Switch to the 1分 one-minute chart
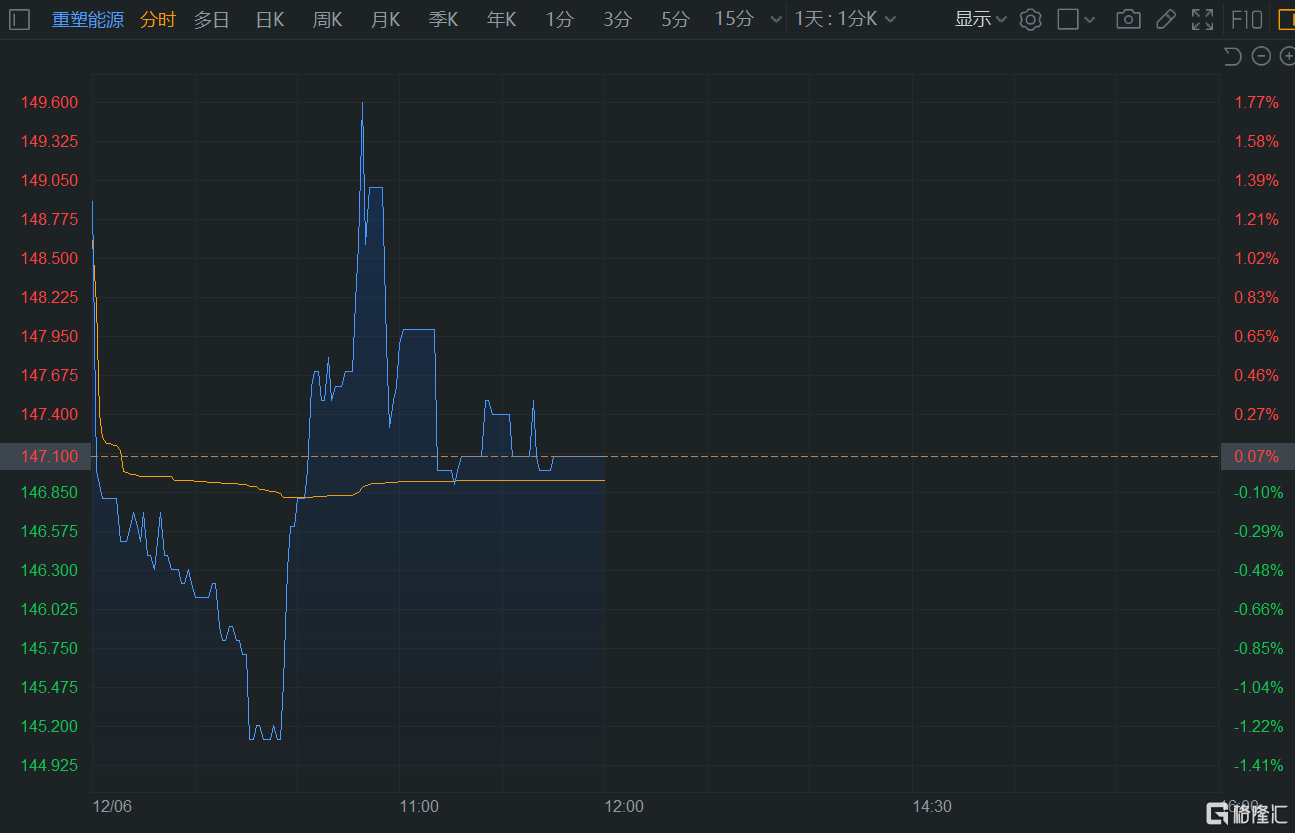1295x833 pixels. tap(560, 19)
